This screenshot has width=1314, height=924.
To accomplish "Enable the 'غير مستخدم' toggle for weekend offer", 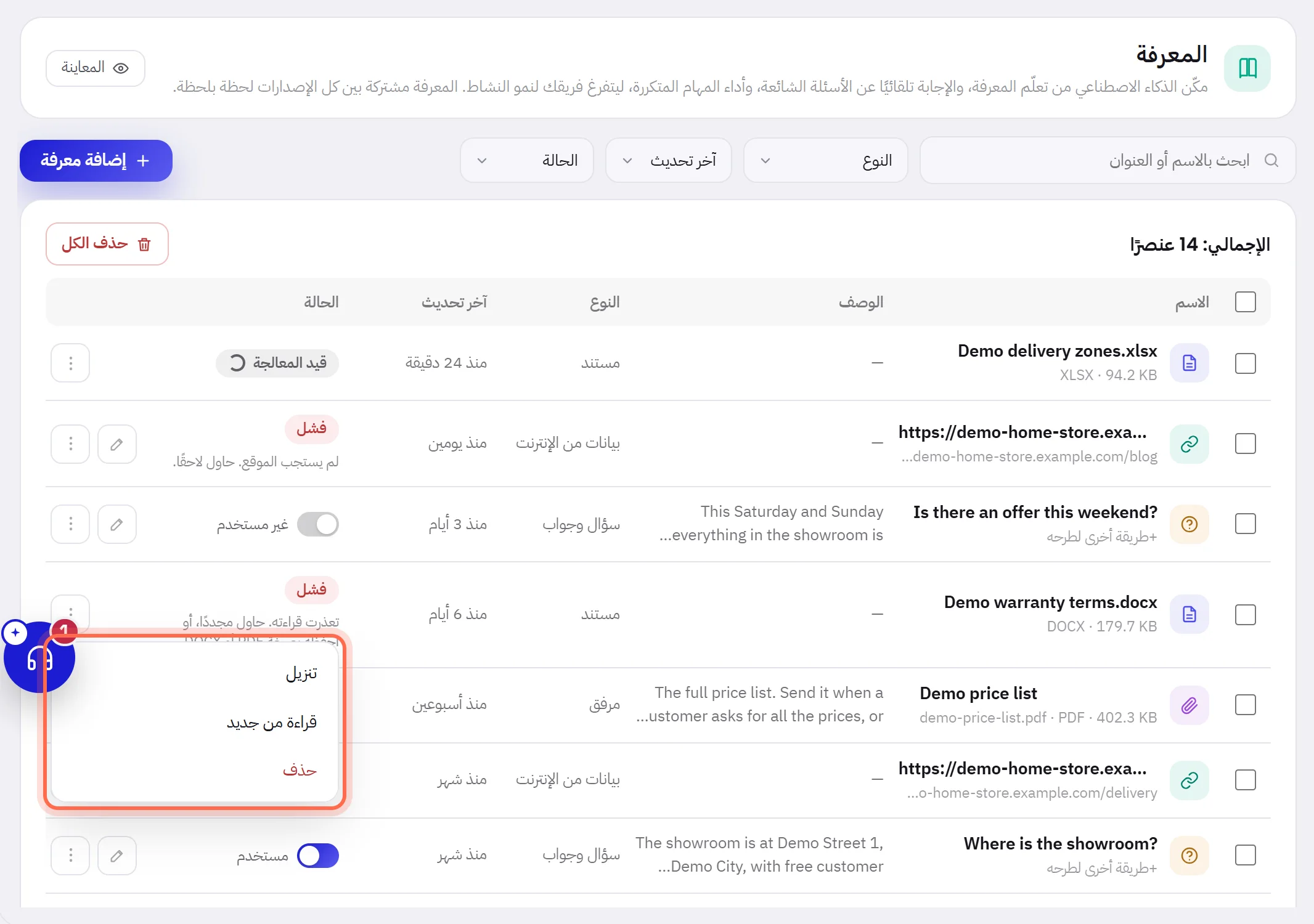I will pos(318,524).
